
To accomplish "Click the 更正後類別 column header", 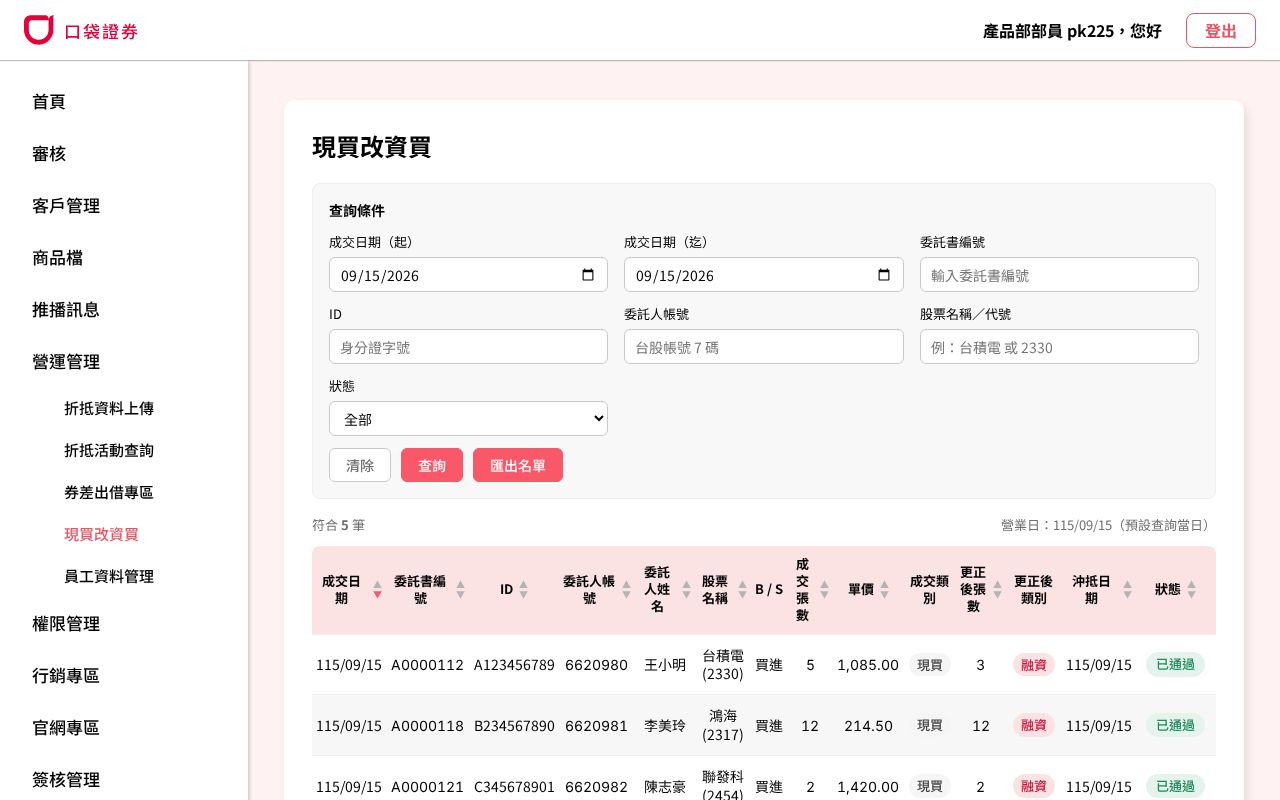I will (1033, 589).
